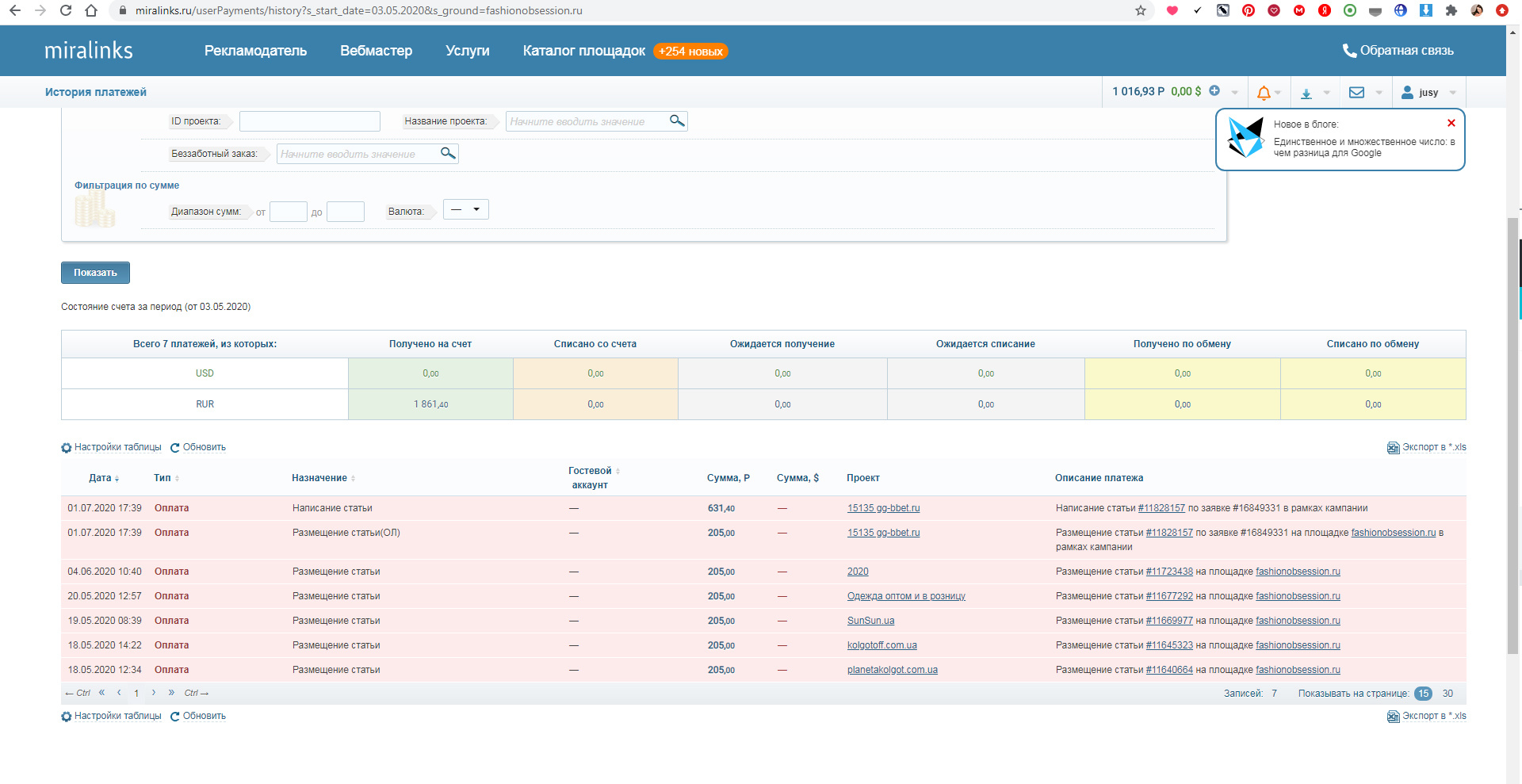Click the blue download arrow icon
Image resolution: width=1522 pixels, height=784 pixels.
coord(1306,94)
